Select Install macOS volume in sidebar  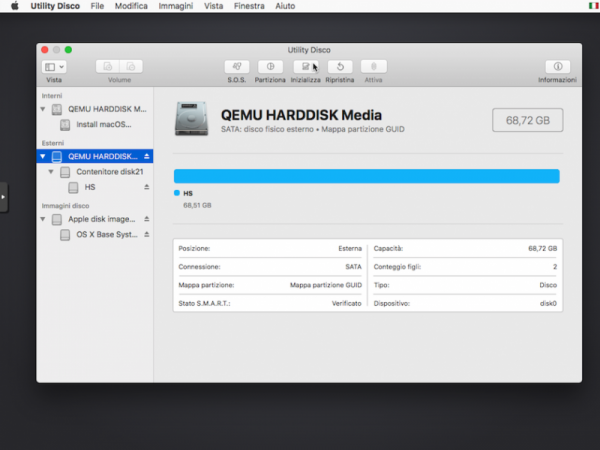coord(103,125)
